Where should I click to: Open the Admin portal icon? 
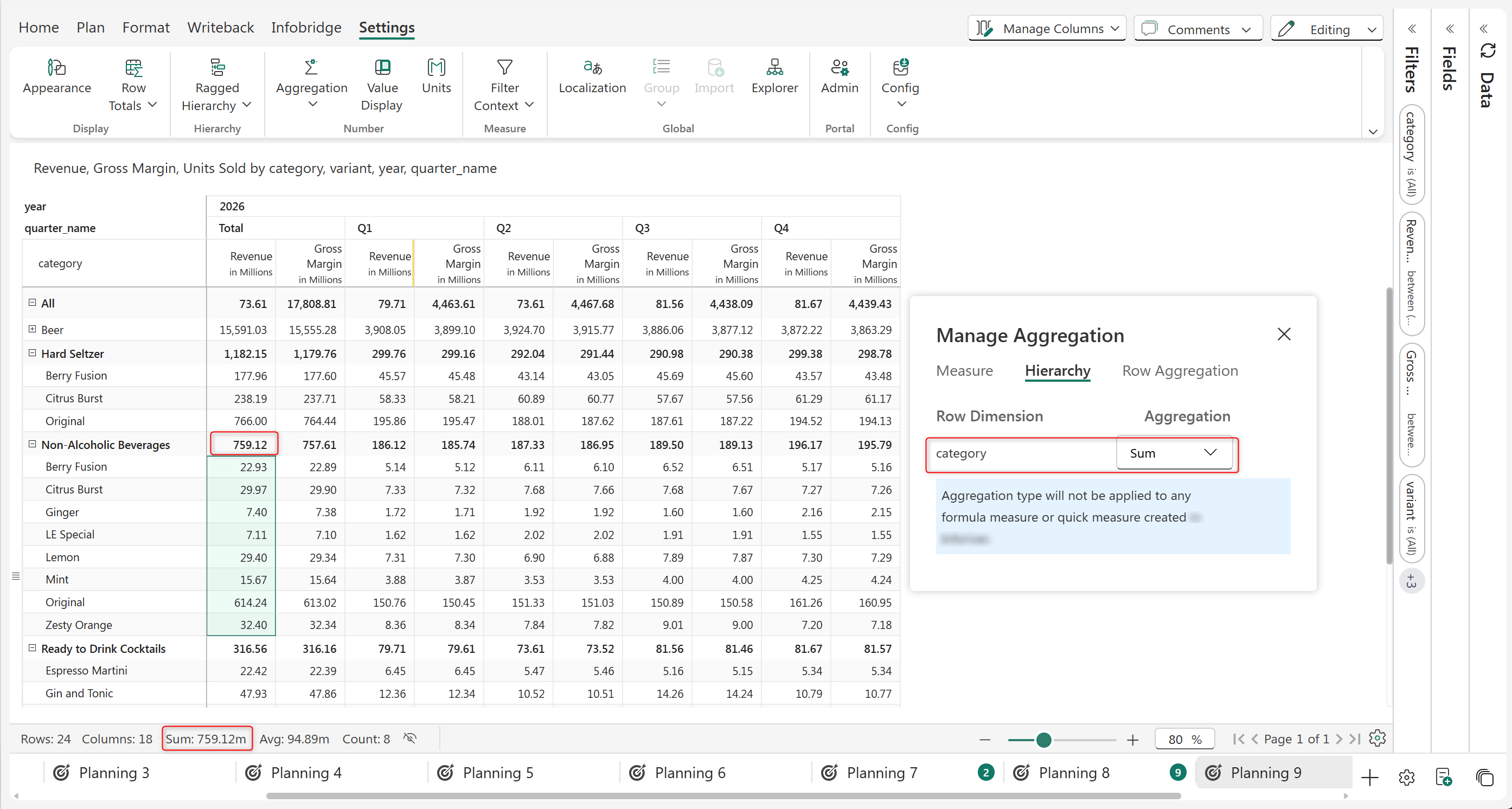point(840,68)
